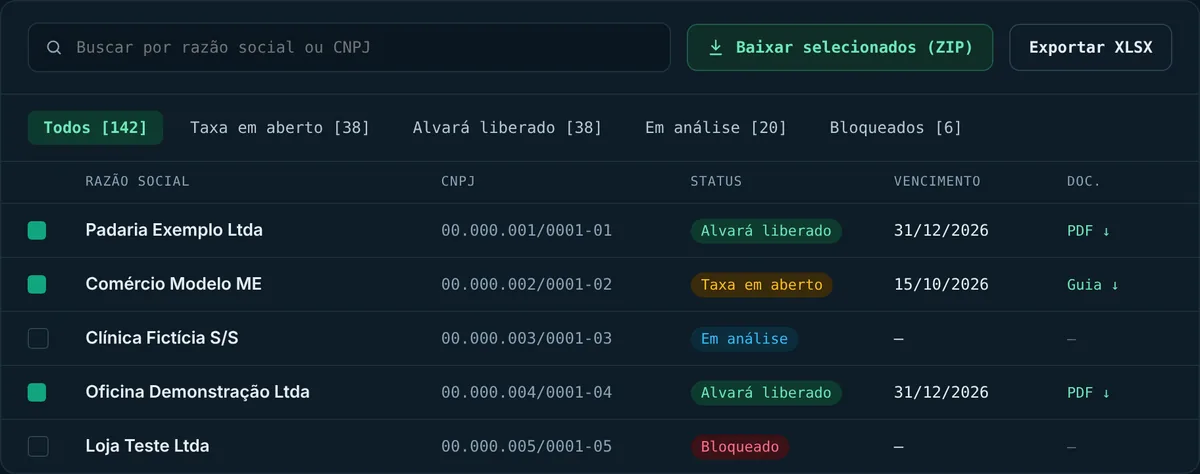1200x474 pixels.
Task: Show the Em análise [20] tab
Action: pos(715,127)
